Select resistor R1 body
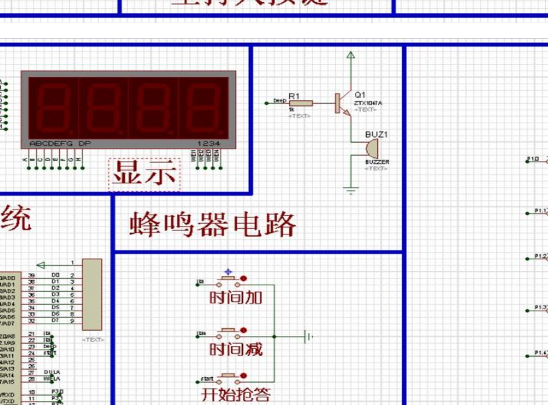The height and width of the screenshot is (405, 548). 301,103
